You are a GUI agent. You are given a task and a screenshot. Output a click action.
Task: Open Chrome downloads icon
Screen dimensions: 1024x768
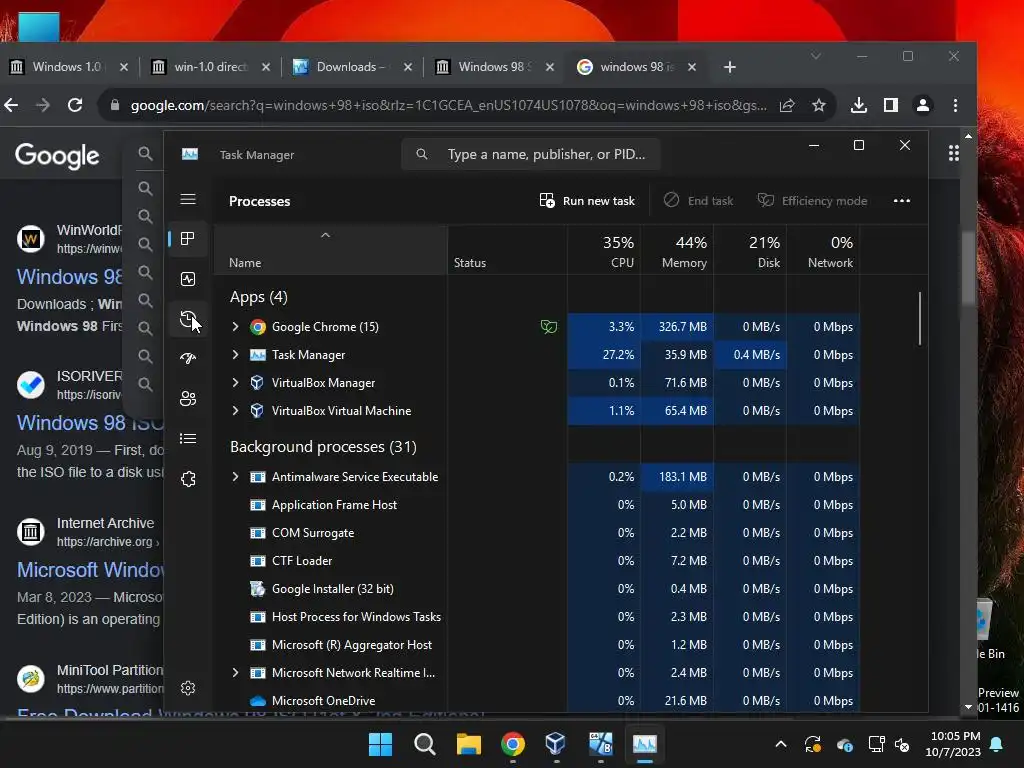(x=859, y=105)
